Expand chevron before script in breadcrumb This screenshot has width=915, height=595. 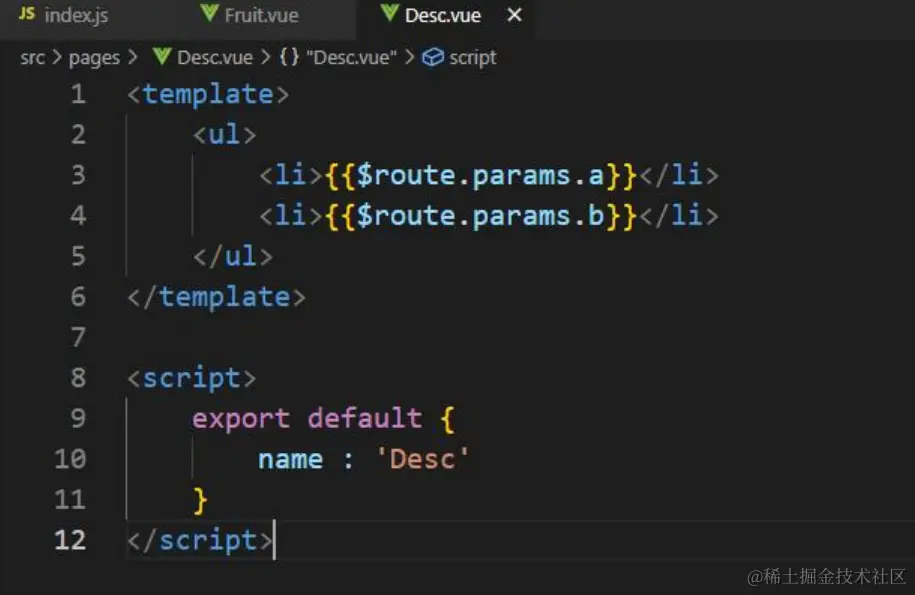[x=410, y=57]
